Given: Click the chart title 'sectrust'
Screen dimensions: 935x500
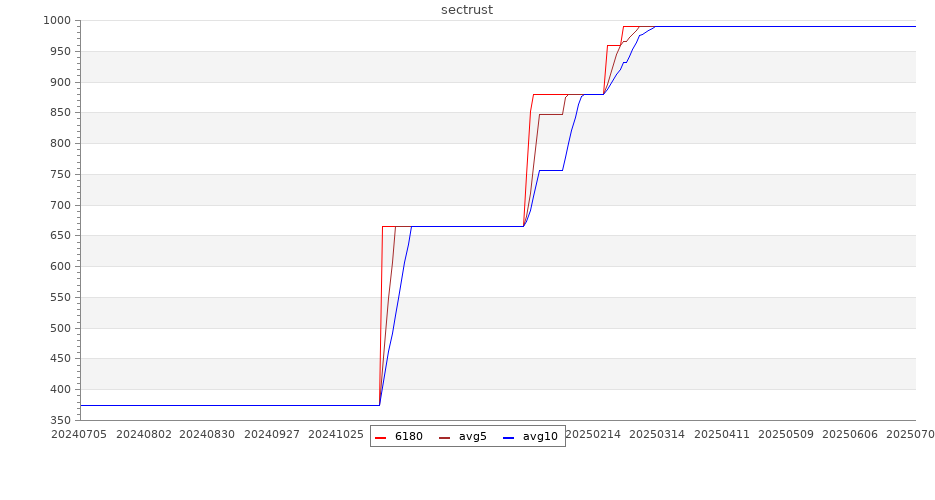Looking at the screenshot, I should [x=467, y=10].
